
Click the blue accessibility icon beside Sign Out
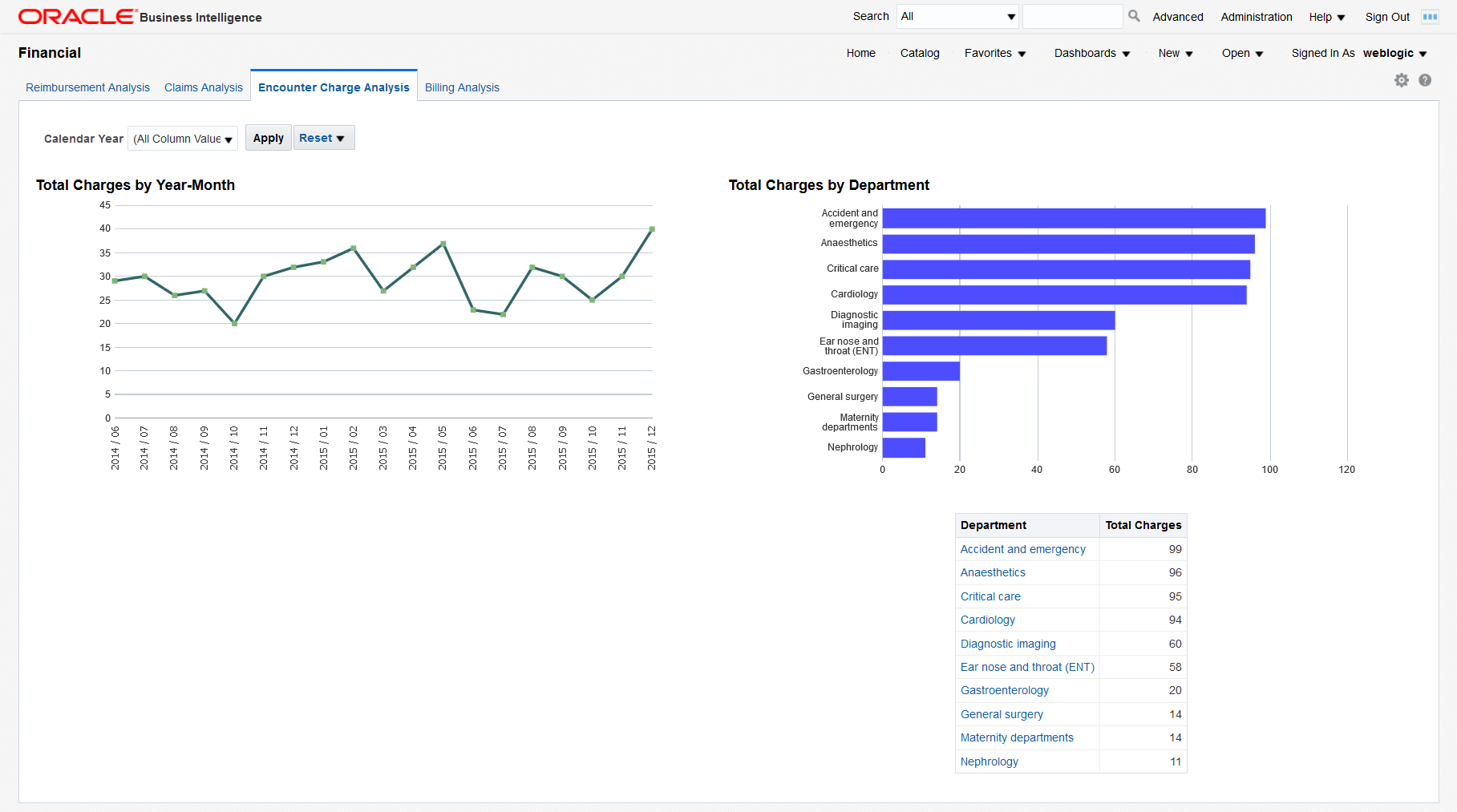(x=1430, y=17)
